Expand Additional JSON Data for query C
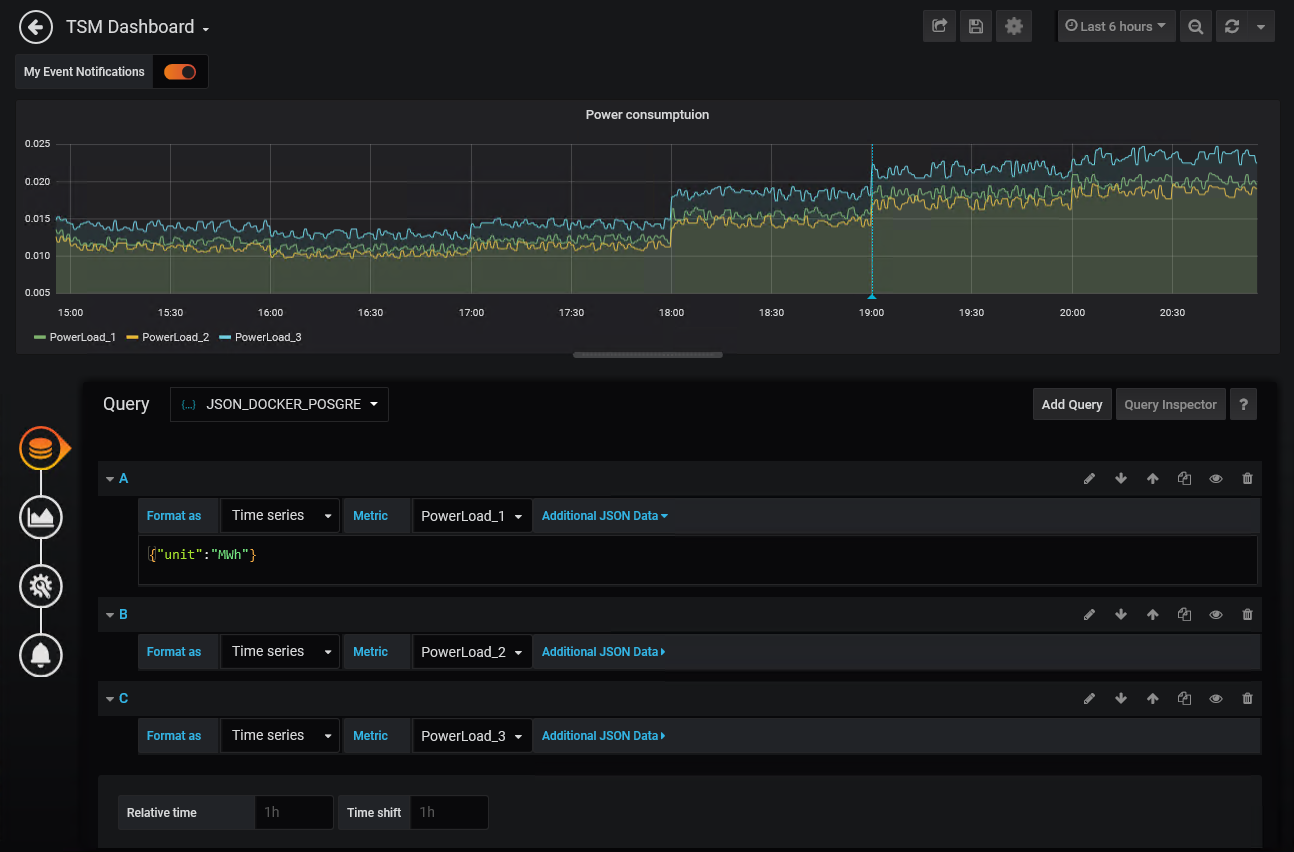This screenshot has width=1294, height=852. click(603, 736)
